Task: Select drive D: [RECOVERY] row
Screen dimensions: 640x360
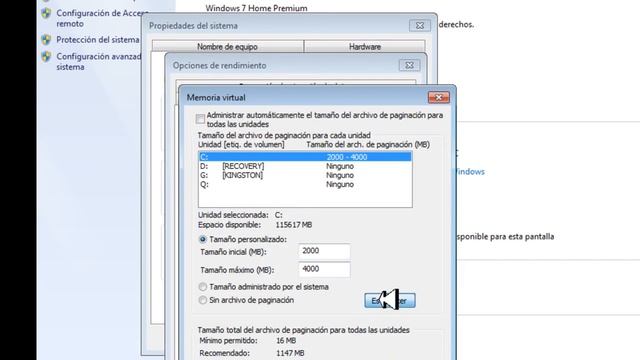Action: click(305, 166)
